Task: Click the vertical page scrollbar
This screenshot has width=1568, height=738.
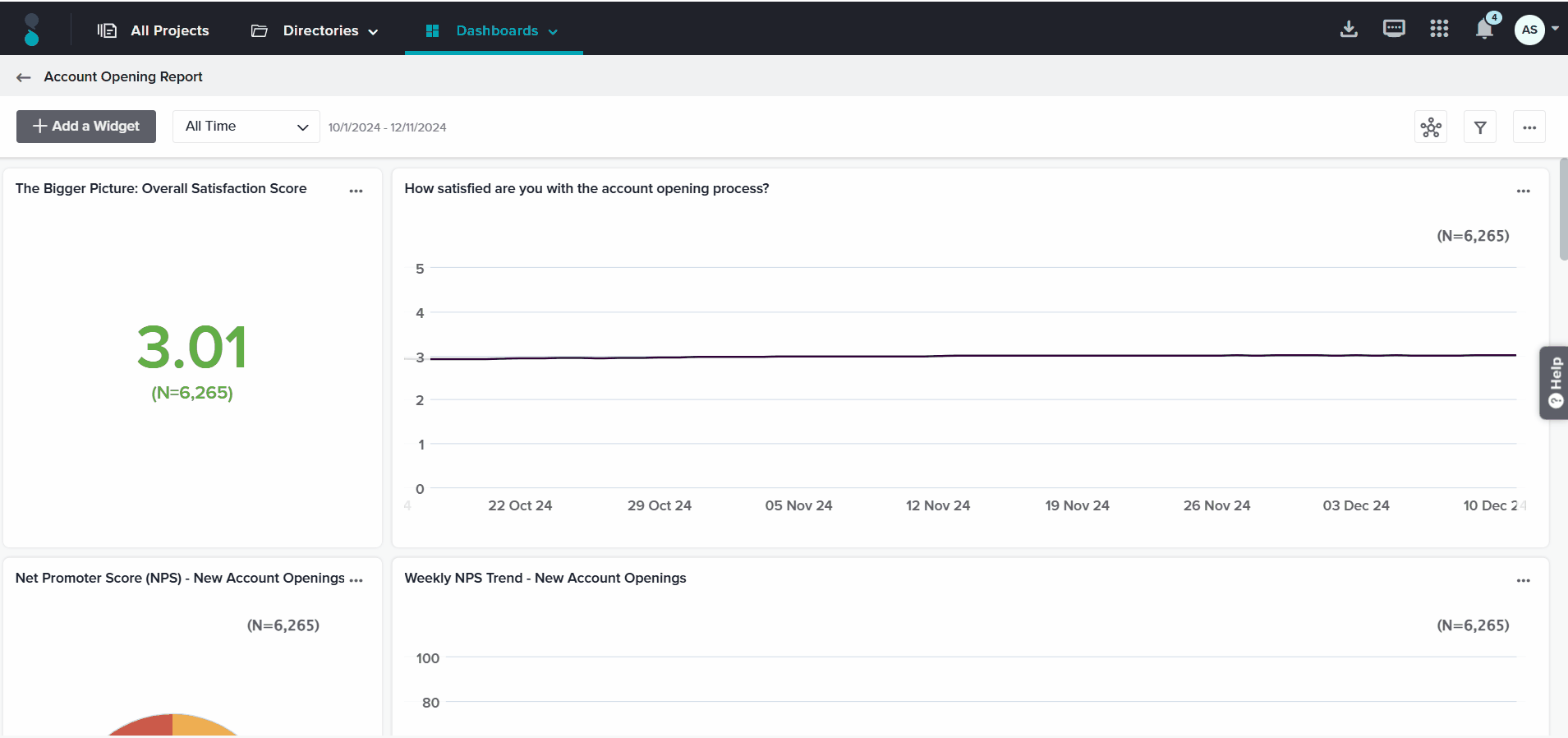Action: coord(1563,210)
